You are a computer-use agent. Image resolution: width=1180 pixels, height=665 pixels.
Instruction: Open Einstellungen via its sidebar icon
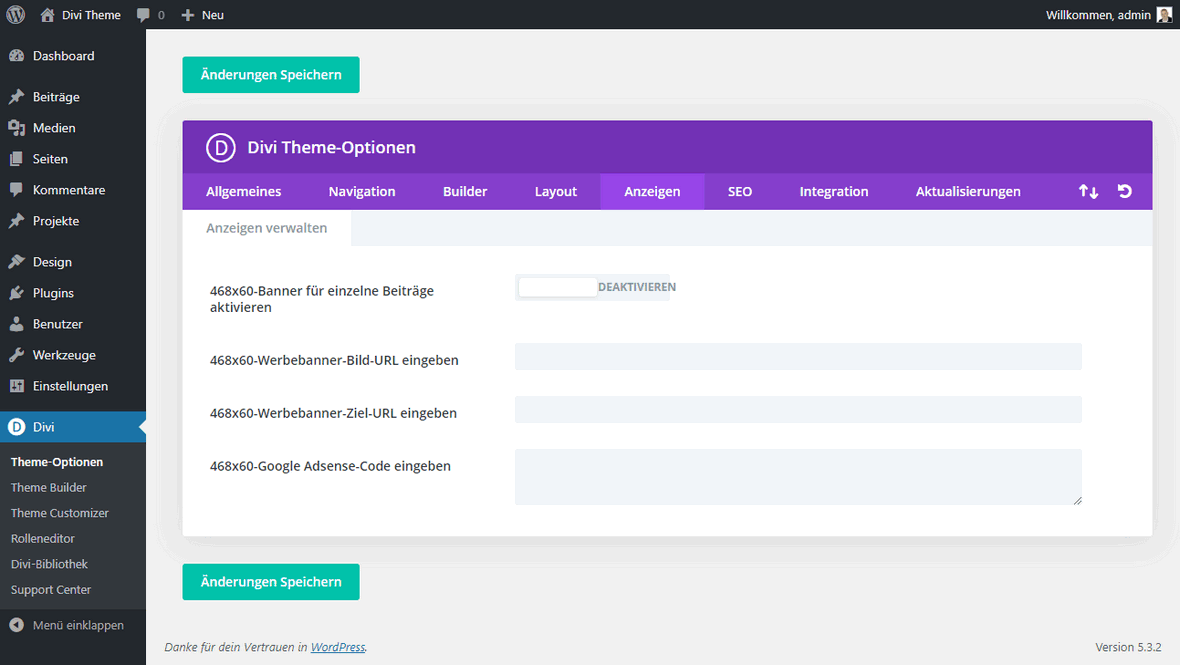pyautogui.click(x=17, y=385)
